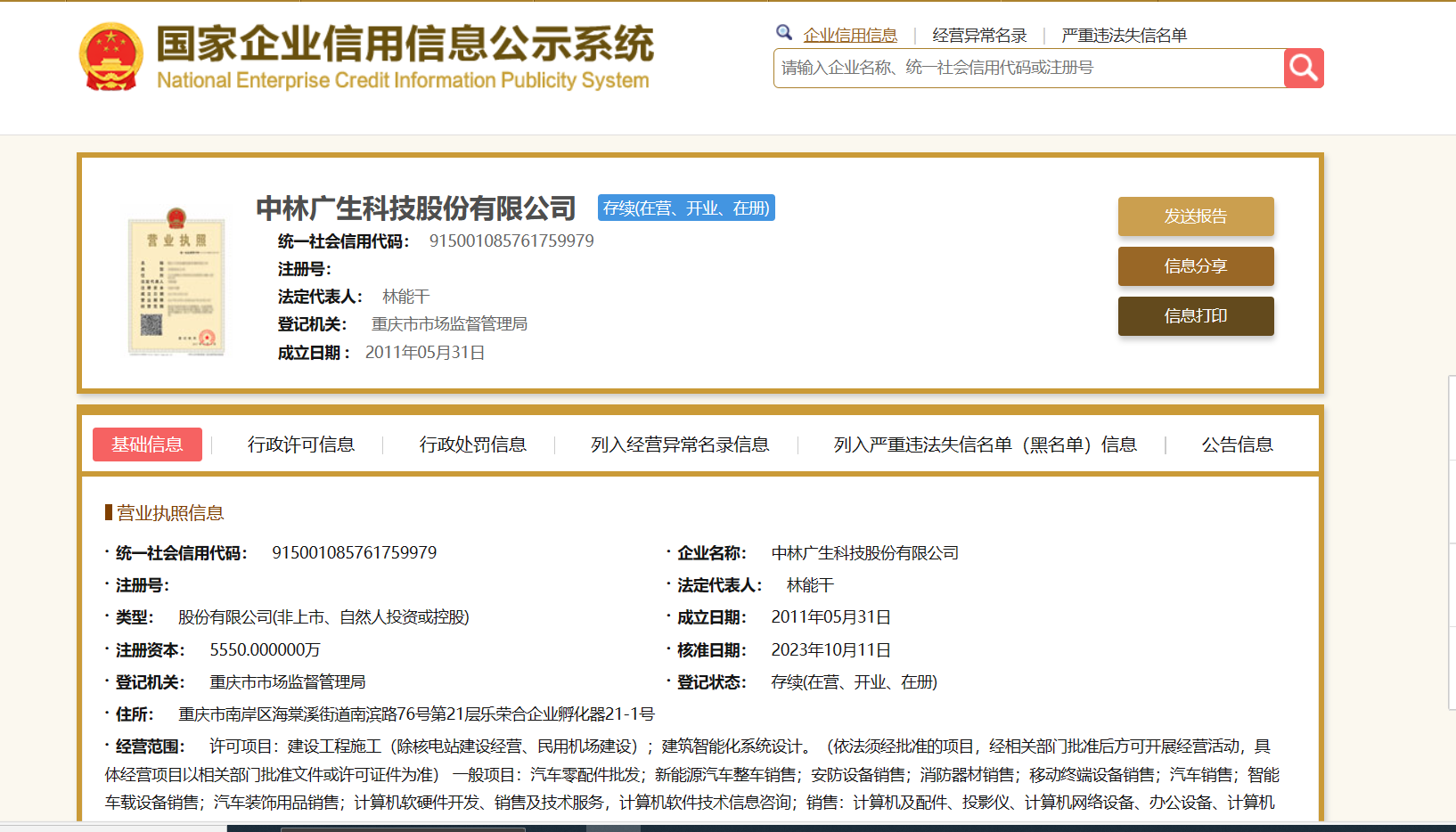The width and height of the screenshot is (1456, 832).
Task: Click the 信息分享 button
Action: pyautogui.click(x=1196, y=266)
